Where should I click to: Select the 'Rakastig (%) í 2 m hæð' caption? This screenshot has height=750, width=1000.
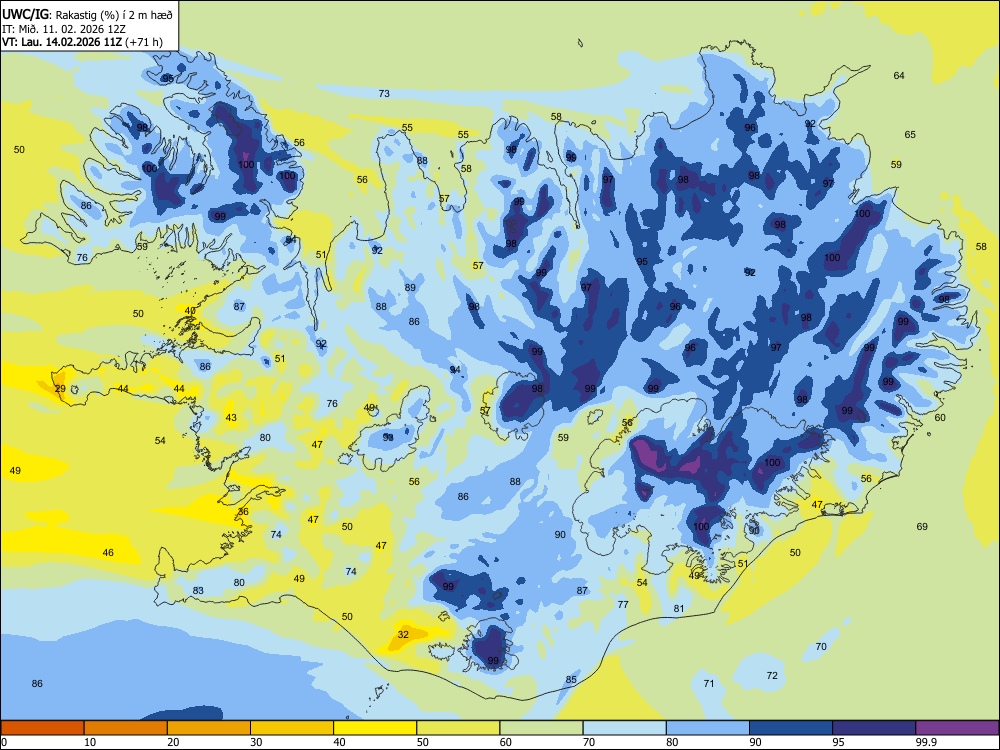coord(114,15)
